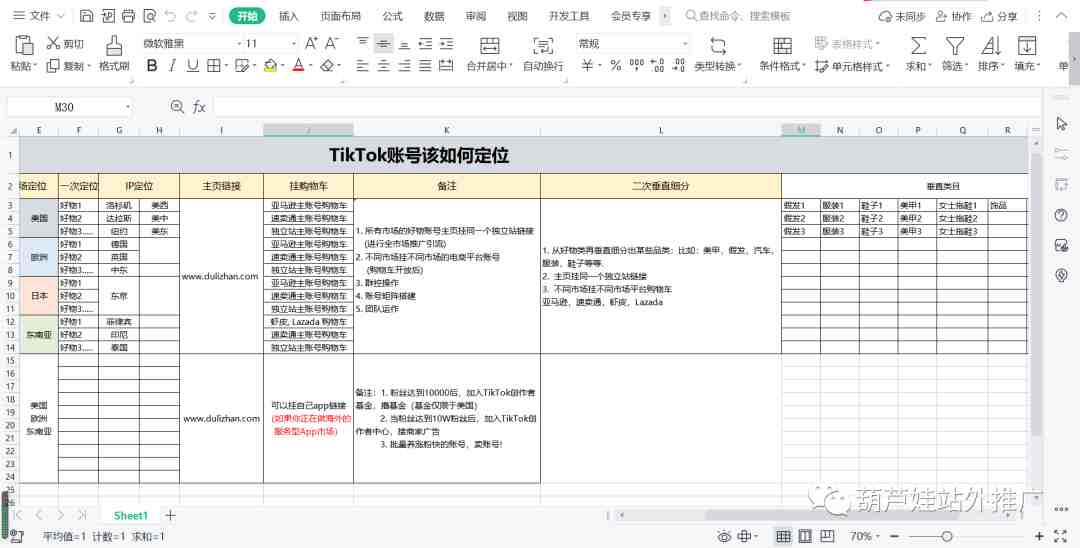Toggle bottom vertical alignment
The image size is (1080, 548).
(404, 43)
